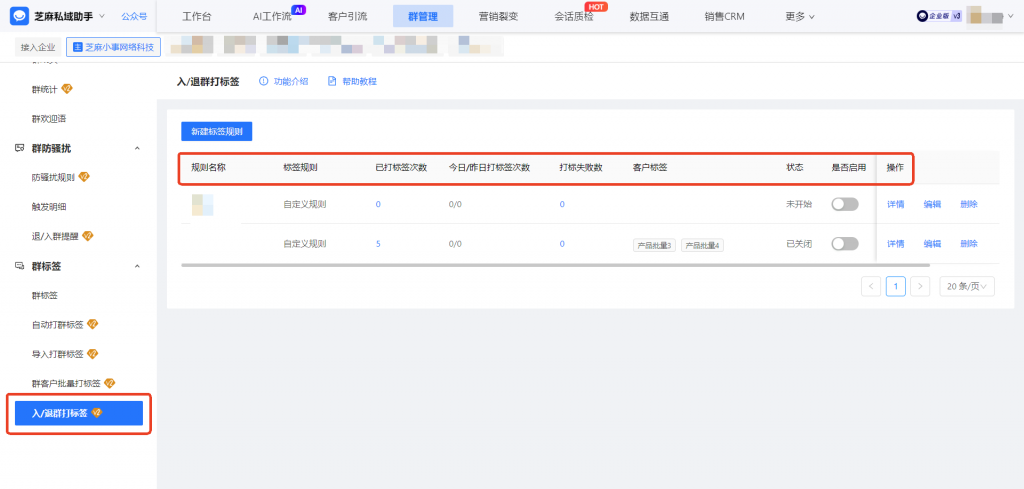Collapse the 群标签 sidebar section
This screenshot has height=489, width=1024.
coord(137,266)
